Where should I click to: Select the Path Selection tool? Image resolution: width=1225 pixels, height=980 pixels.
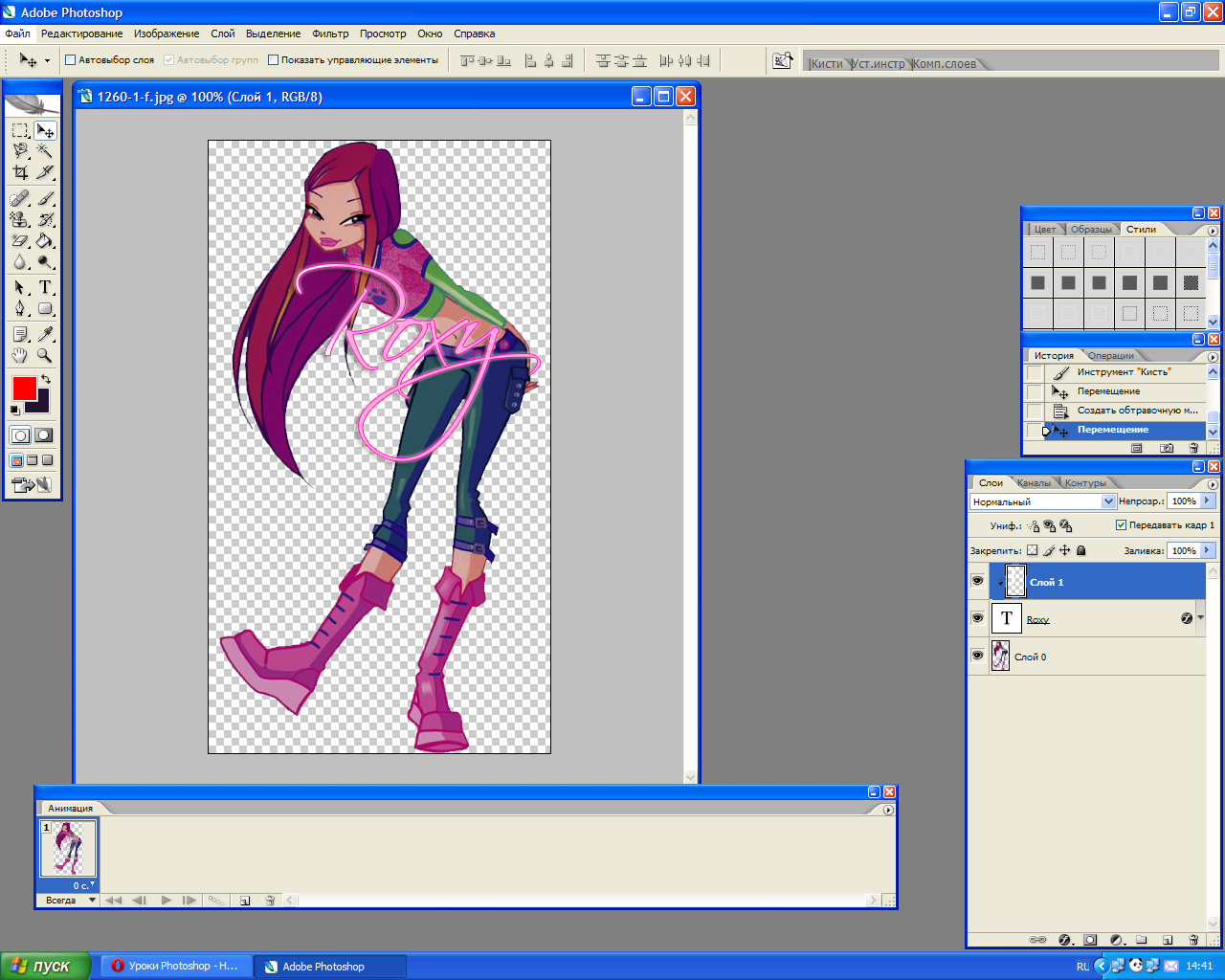[x=20, y=287]
